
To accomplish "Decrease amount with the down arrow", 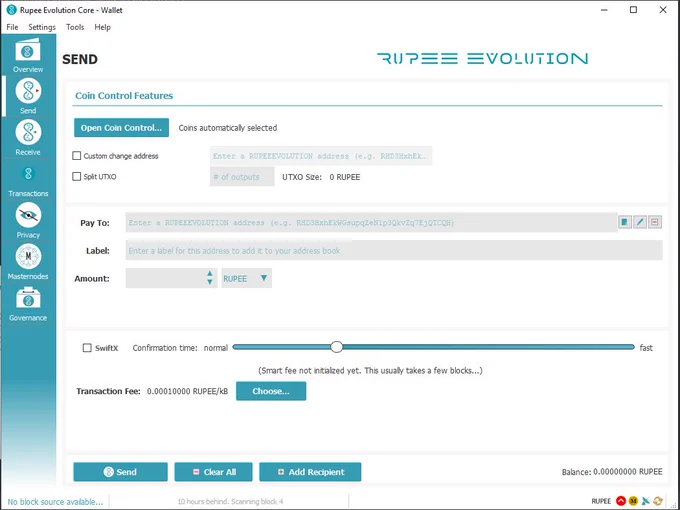I will [210, 282].
